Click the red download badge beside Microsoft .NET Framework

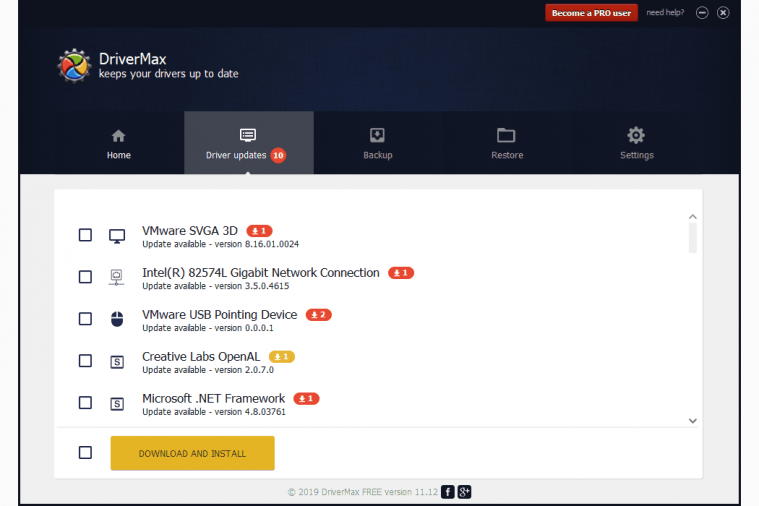[x=306, y=399]
